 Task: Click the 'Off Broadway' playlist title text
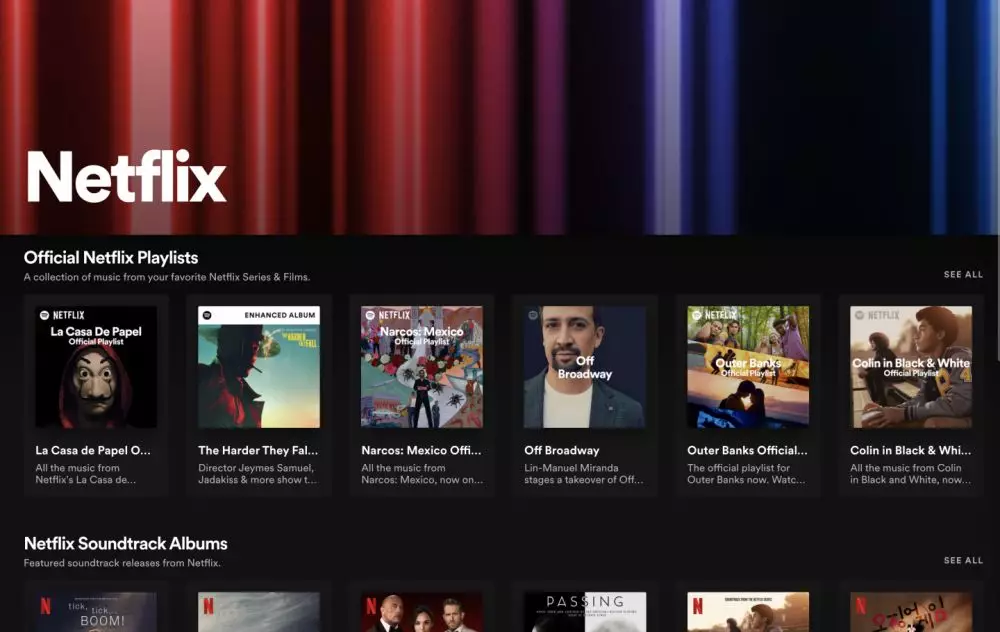[560, 449]
